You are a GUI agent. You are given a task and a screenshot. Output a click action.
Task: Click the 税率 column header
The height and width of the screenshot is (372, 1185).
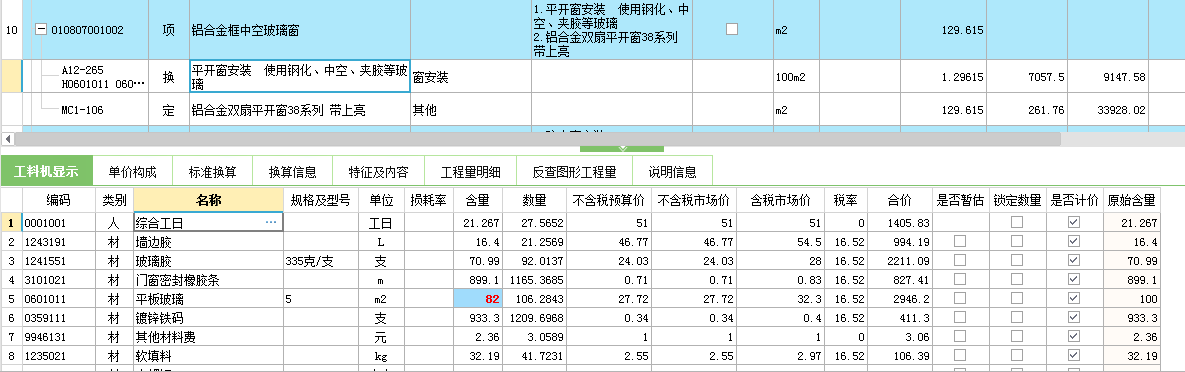point(845,200)
